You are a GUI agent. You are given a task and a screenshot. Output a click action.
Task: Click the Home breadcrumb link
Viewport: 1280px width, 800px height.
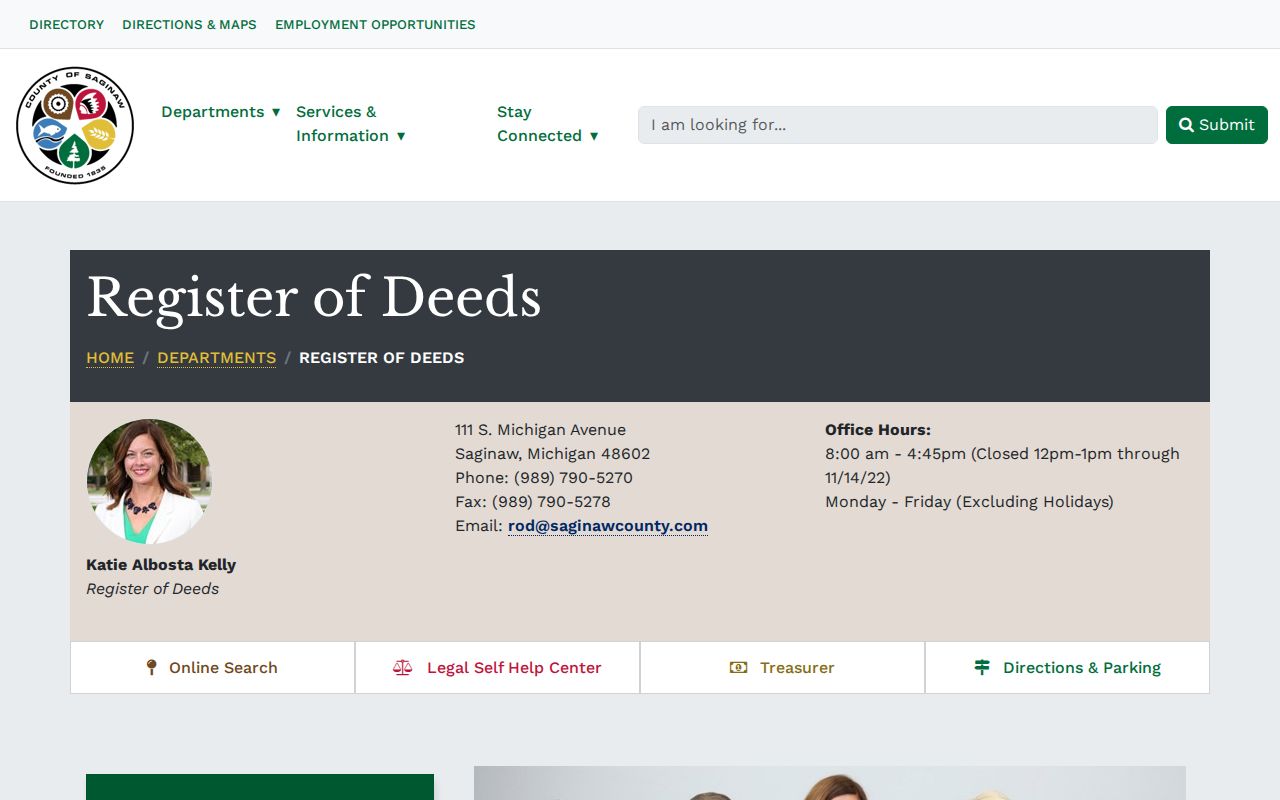(110, 358)
